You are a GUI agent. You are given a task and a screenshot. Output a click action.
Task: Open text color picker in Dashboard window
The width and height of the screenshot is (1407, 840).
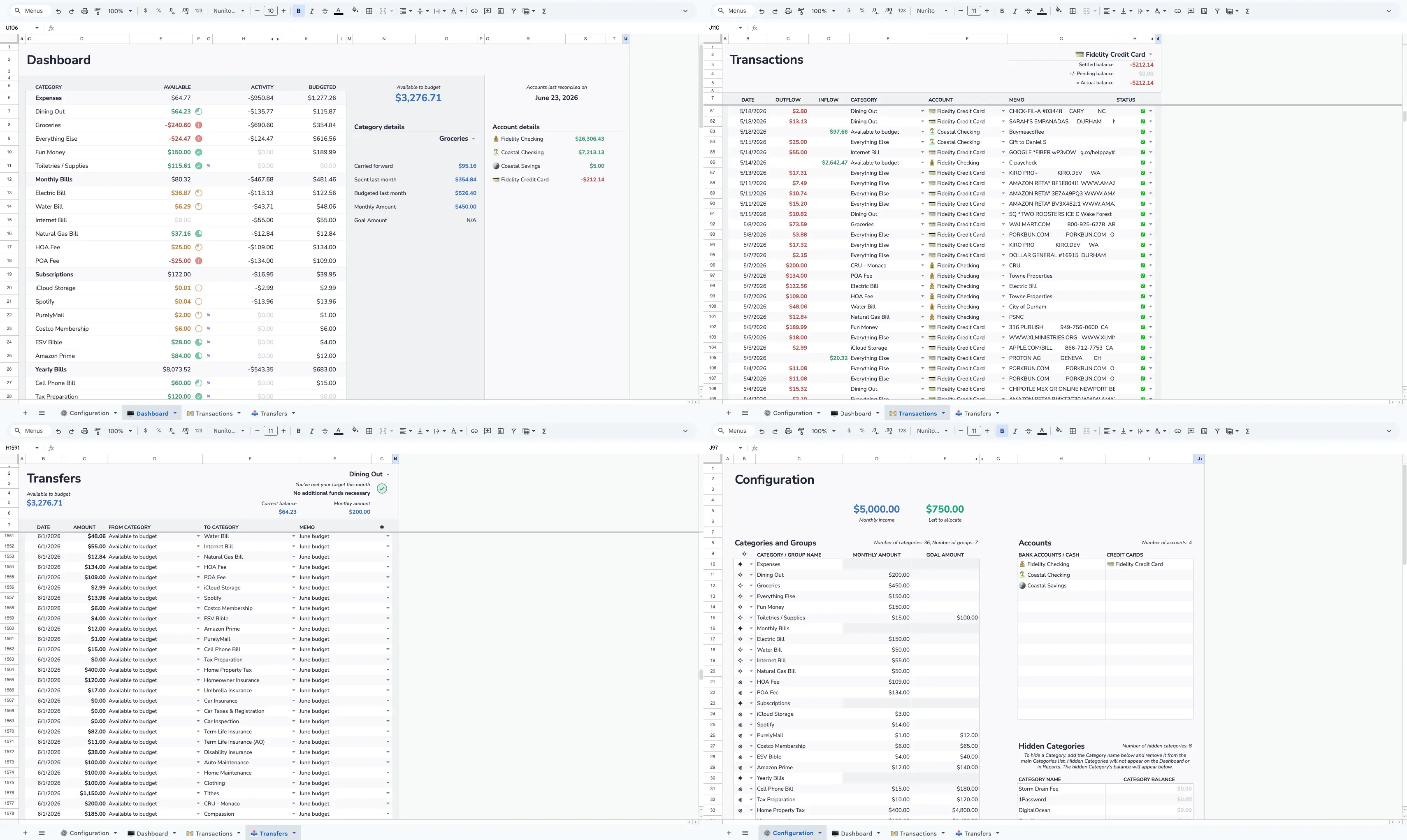(339, 11)
